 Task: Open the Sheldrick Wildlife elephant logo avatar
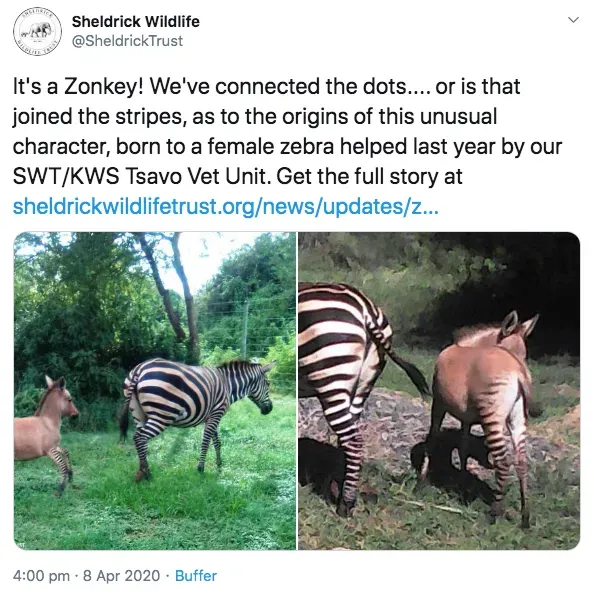37,31
